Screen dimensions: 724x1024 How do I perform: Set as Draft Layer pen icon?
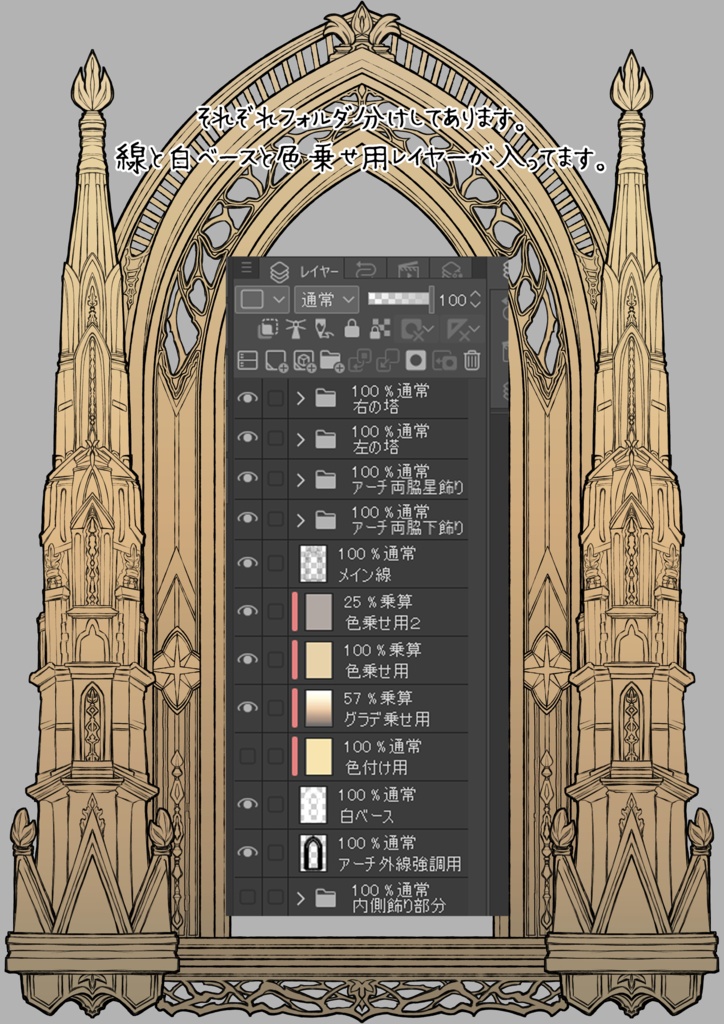324,329
